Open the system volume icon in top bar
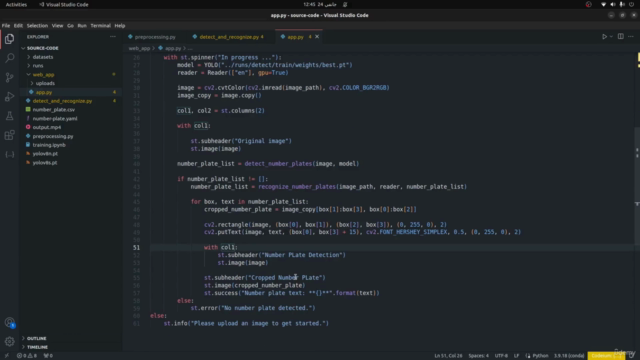The height and width of the screenshot is (360, 640). (x=613, y=4)
